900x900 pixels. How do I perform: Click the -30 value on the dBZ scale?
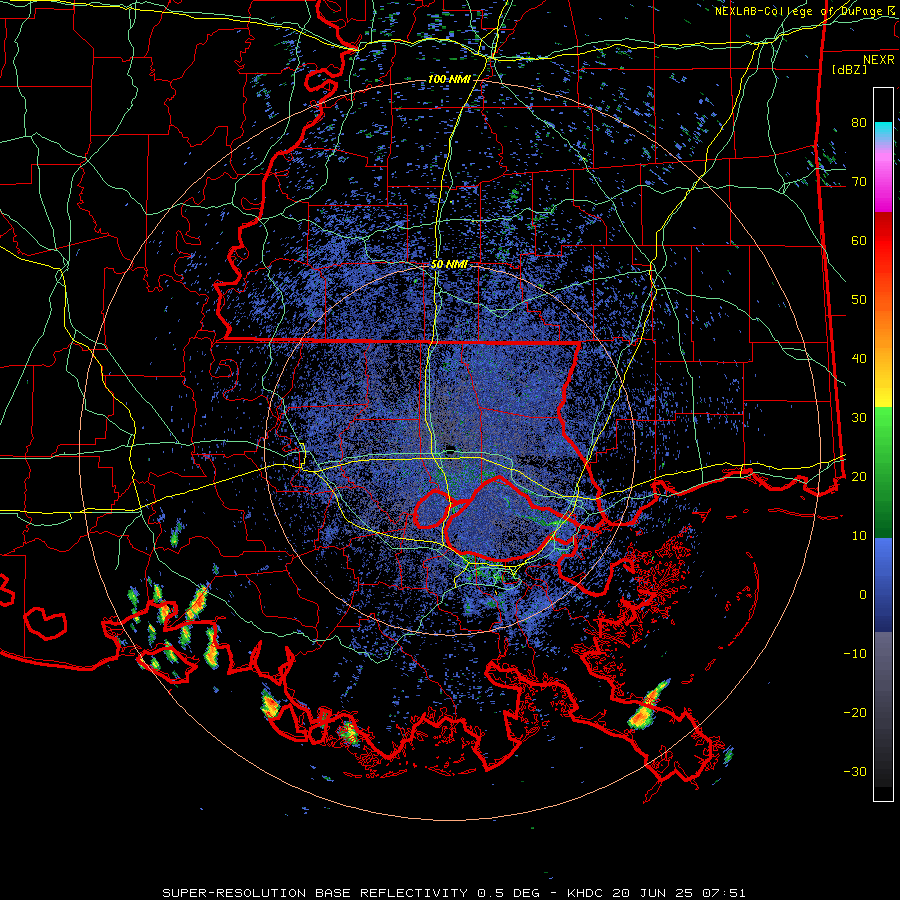click(855, 771)
